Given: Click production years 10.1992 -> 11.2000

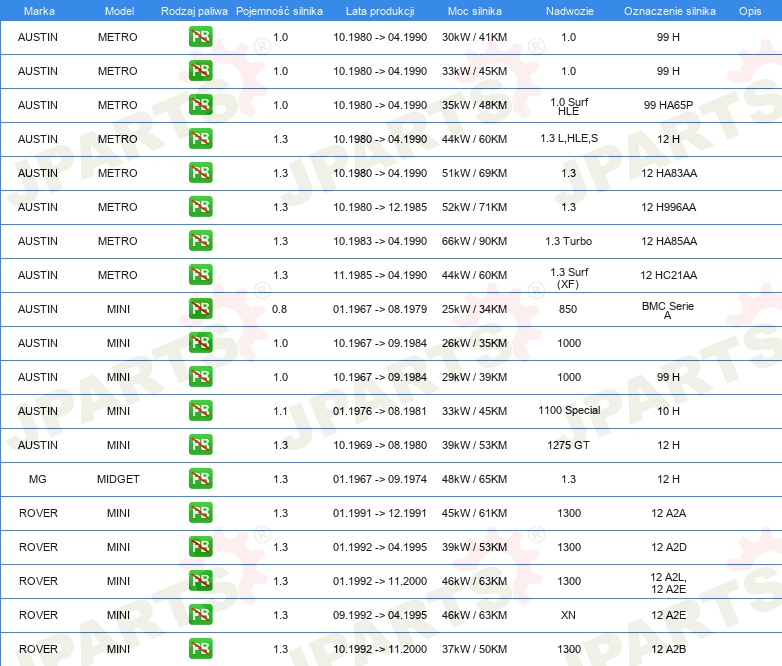Looking at the screenshot, I should point(380,649).
